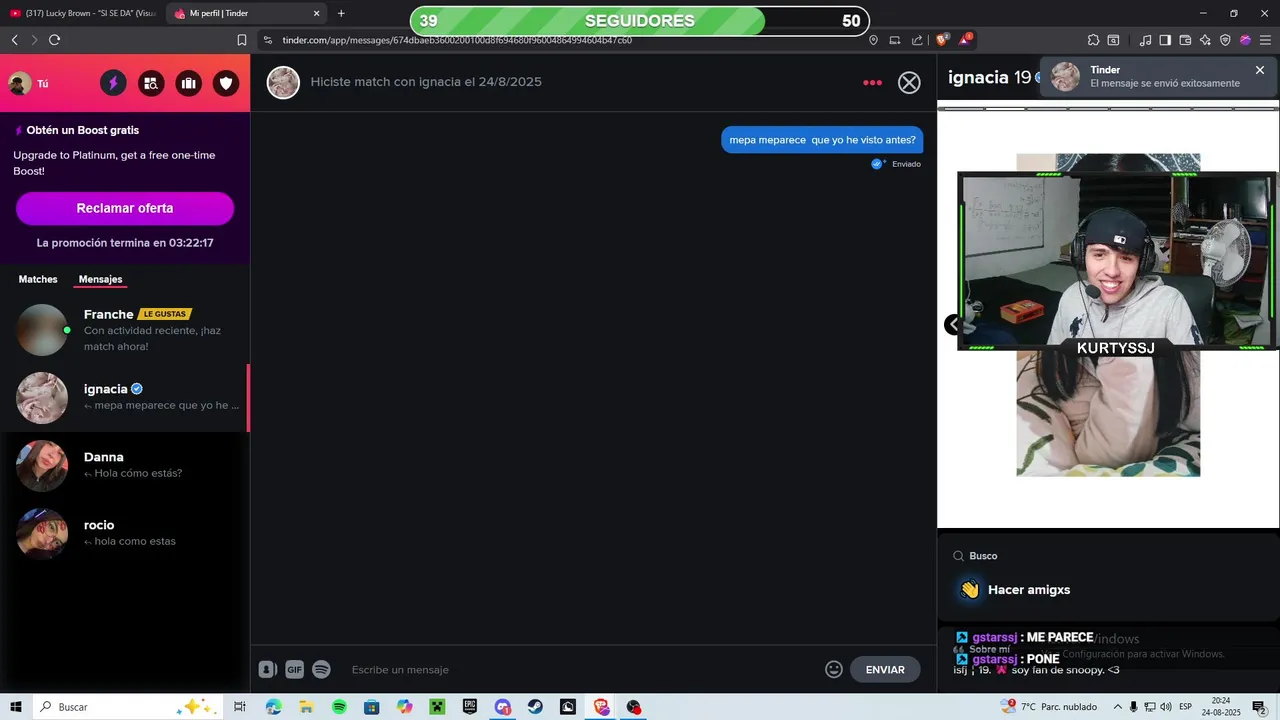Open the rocio conversation

(125, 533)
